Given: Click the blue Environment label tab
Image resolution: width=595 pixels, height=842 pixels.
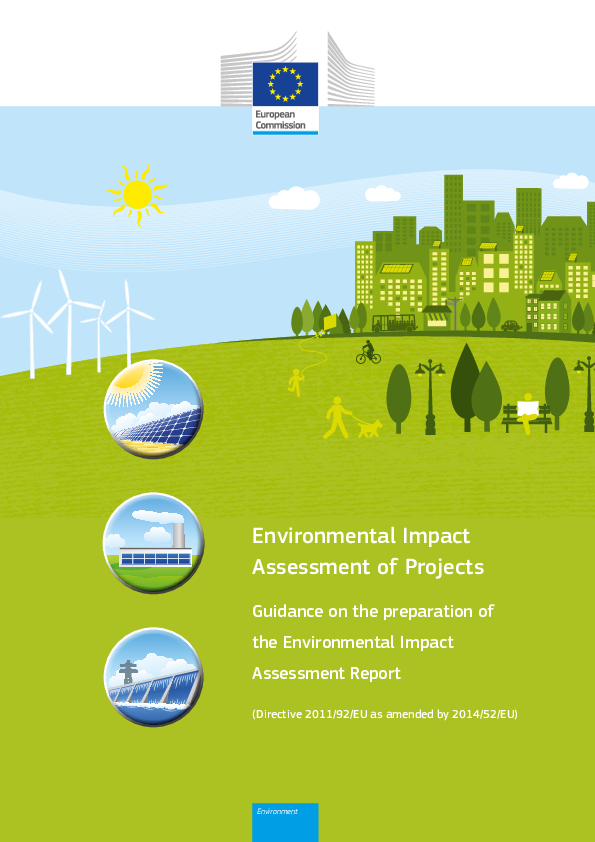Looking at the screenshot, I should tap(285, 822).
